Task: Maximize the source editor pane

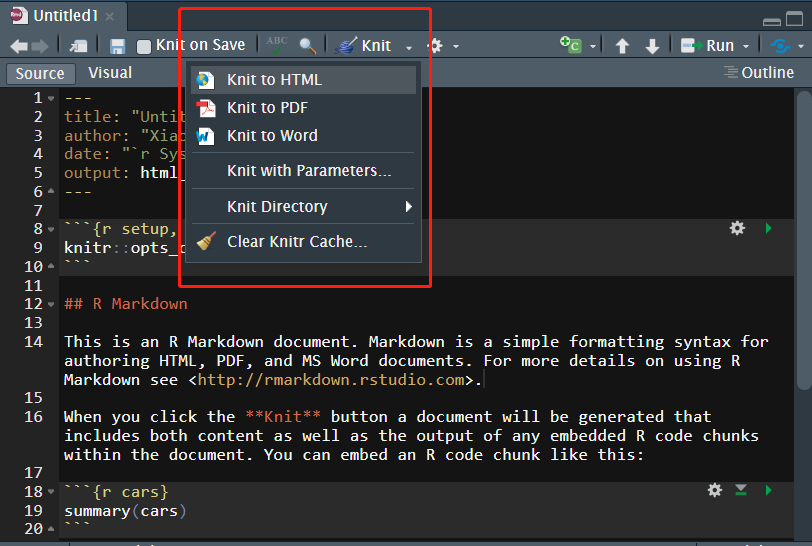Action: [794, 19]
